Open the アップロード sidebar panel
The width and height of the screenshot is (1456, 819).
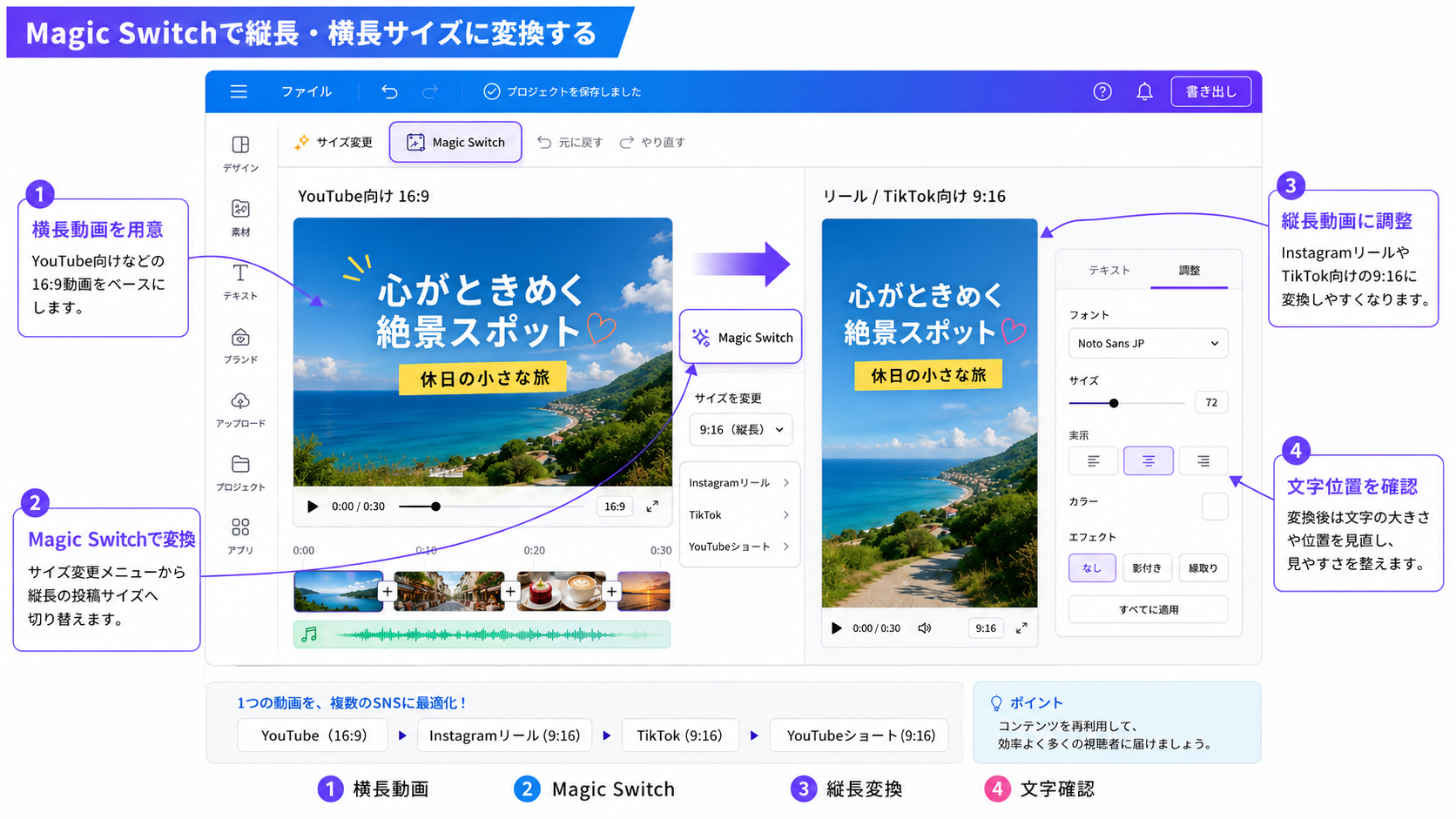click(x=240, y=409)
